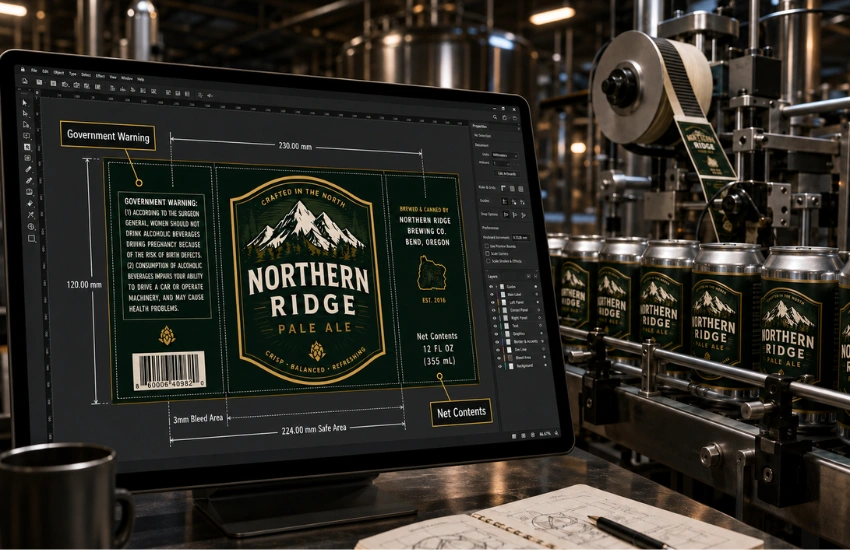Select the Border & Accents layer row
The width and height of the screenshot is (850, 550).
point(518,342)
